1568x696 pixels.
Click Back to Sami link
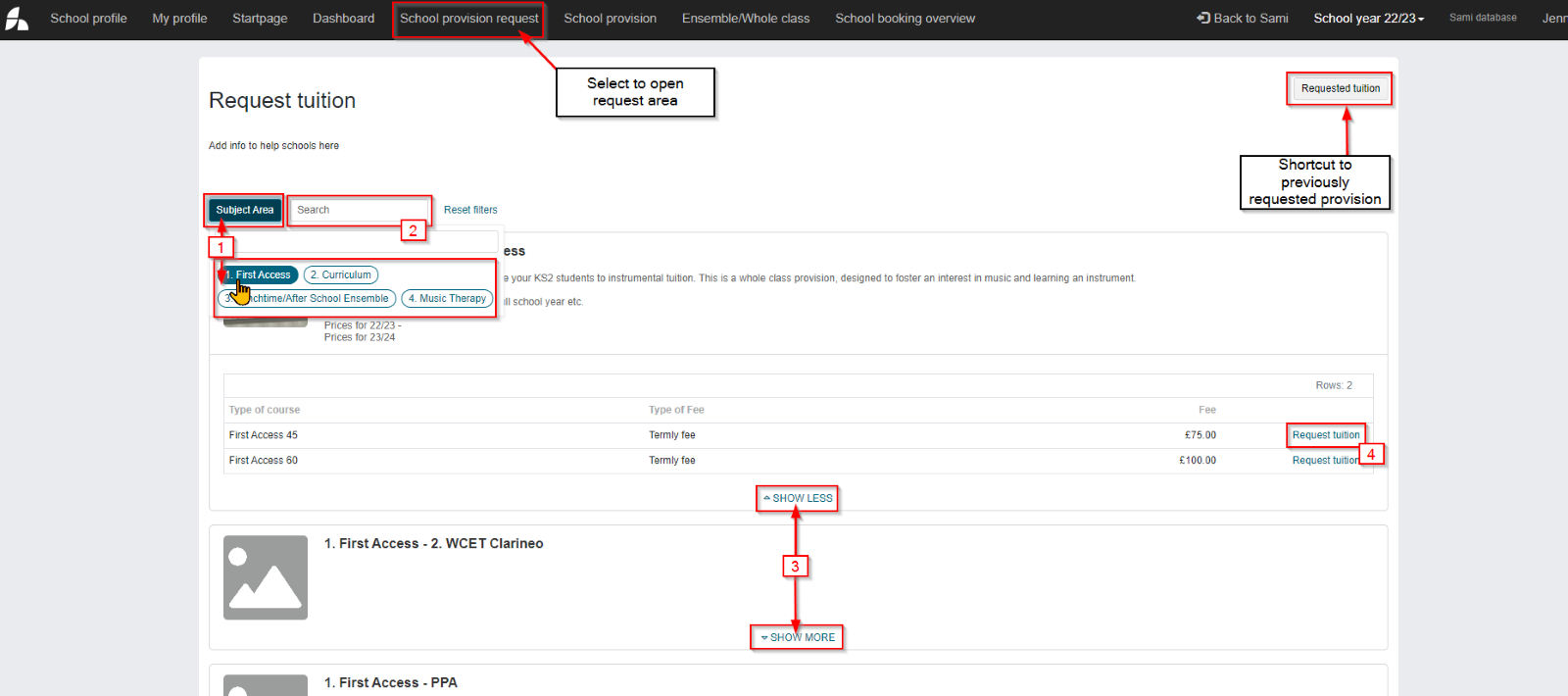click(x=1243, y=19)
